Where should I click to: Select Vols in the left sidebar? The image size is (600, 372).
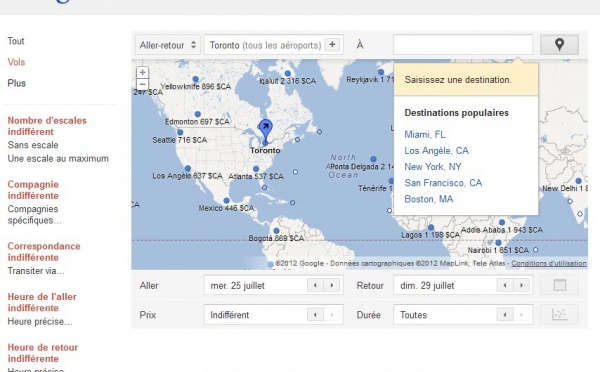(x=16, y=62)
